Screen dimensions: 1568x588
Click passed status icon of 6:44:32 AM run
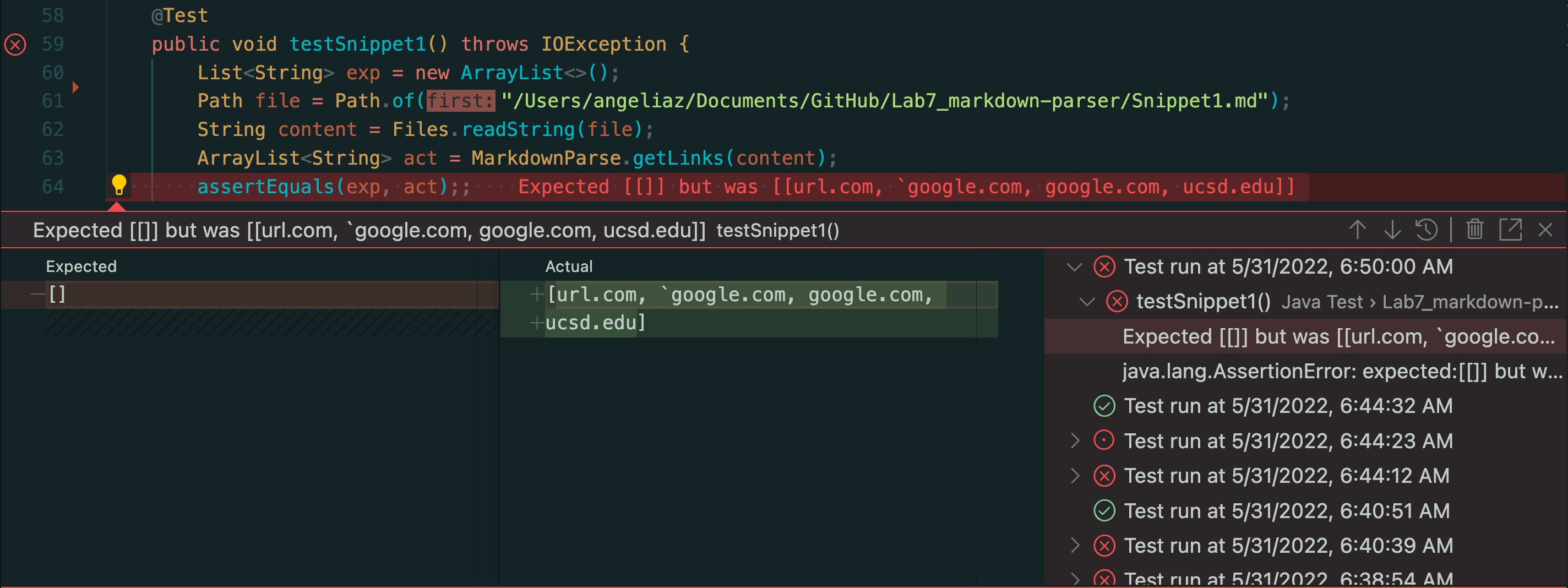[1104, 406]
